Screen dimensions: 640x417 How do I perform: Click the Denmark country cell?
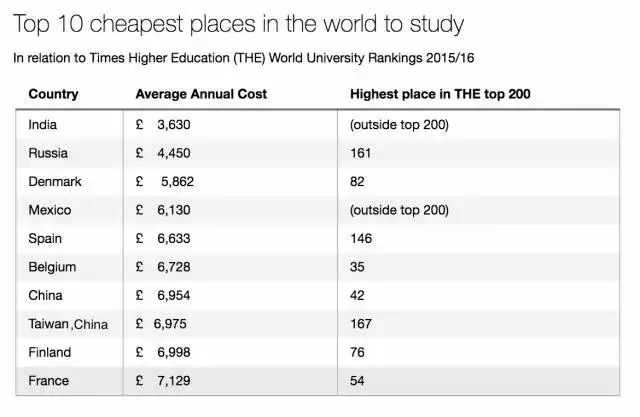click(x=55, y=182)
